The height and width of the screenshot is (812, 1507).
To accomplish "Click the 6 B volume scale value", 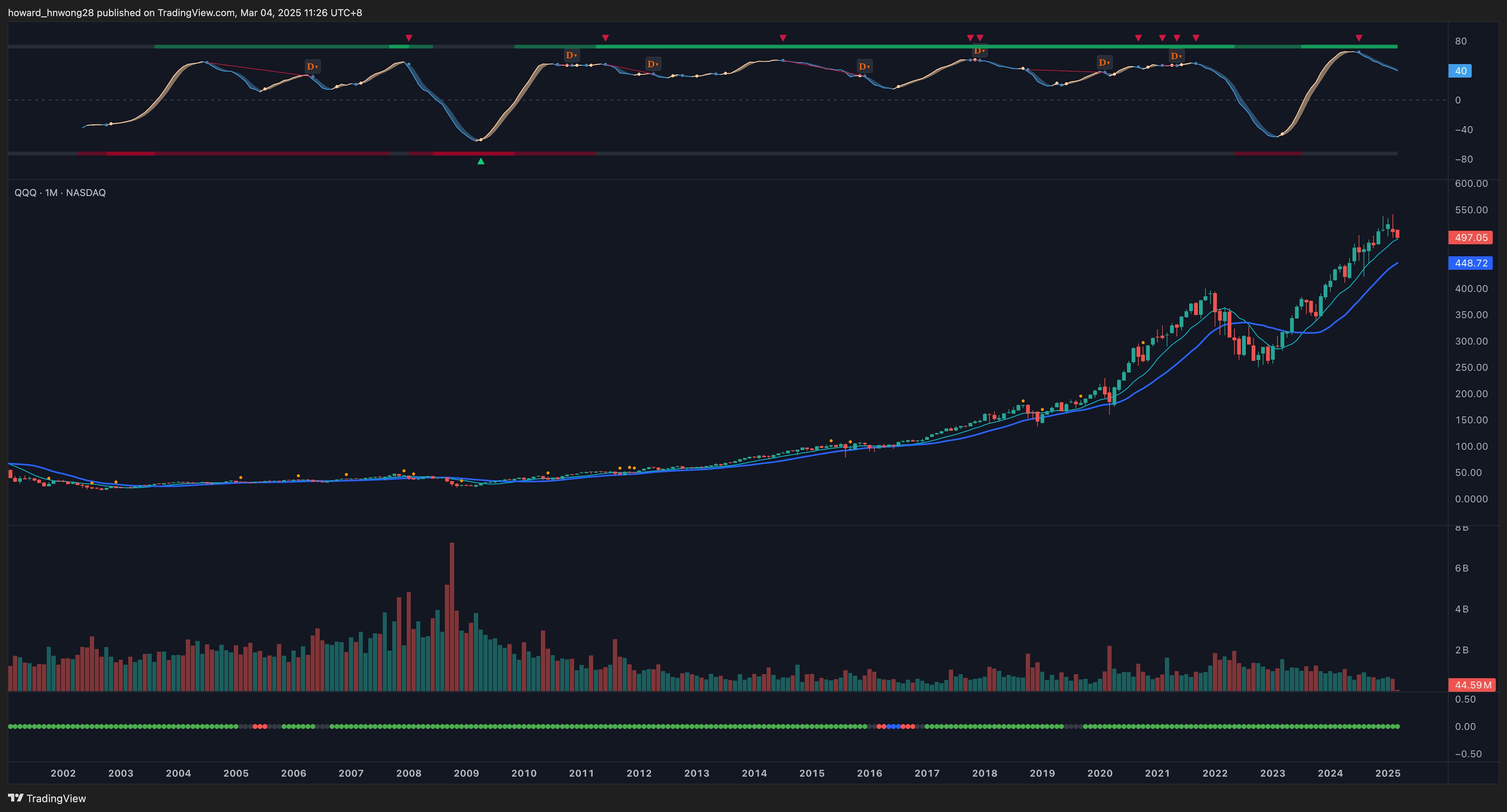I will [x=1461, y=568].
